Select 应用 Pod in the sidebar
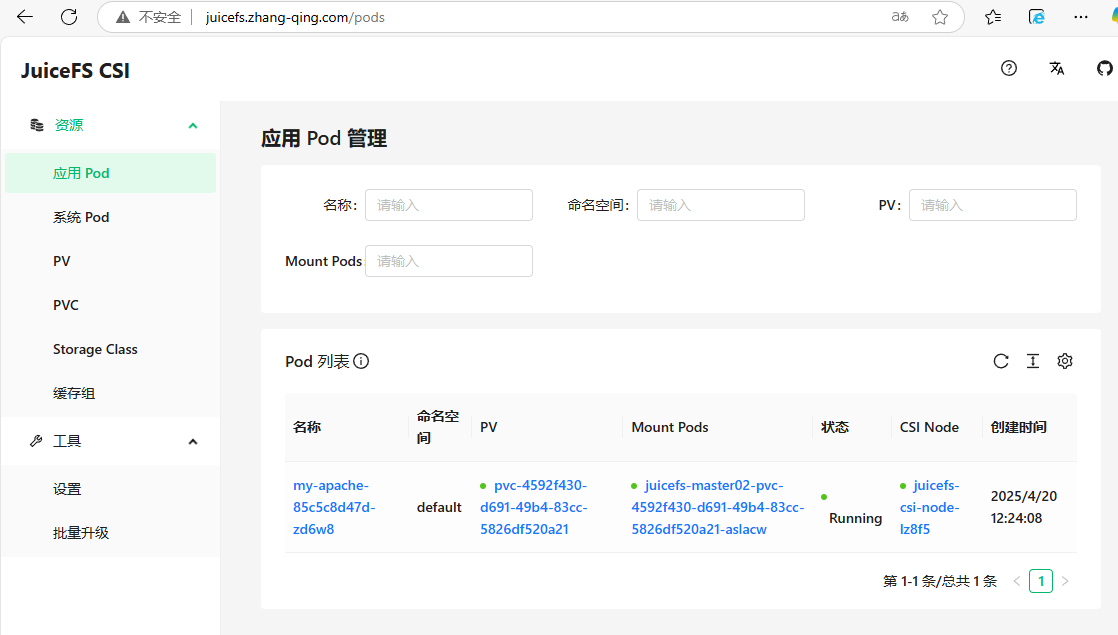1118x635 pixels. (x=111, y=173)
